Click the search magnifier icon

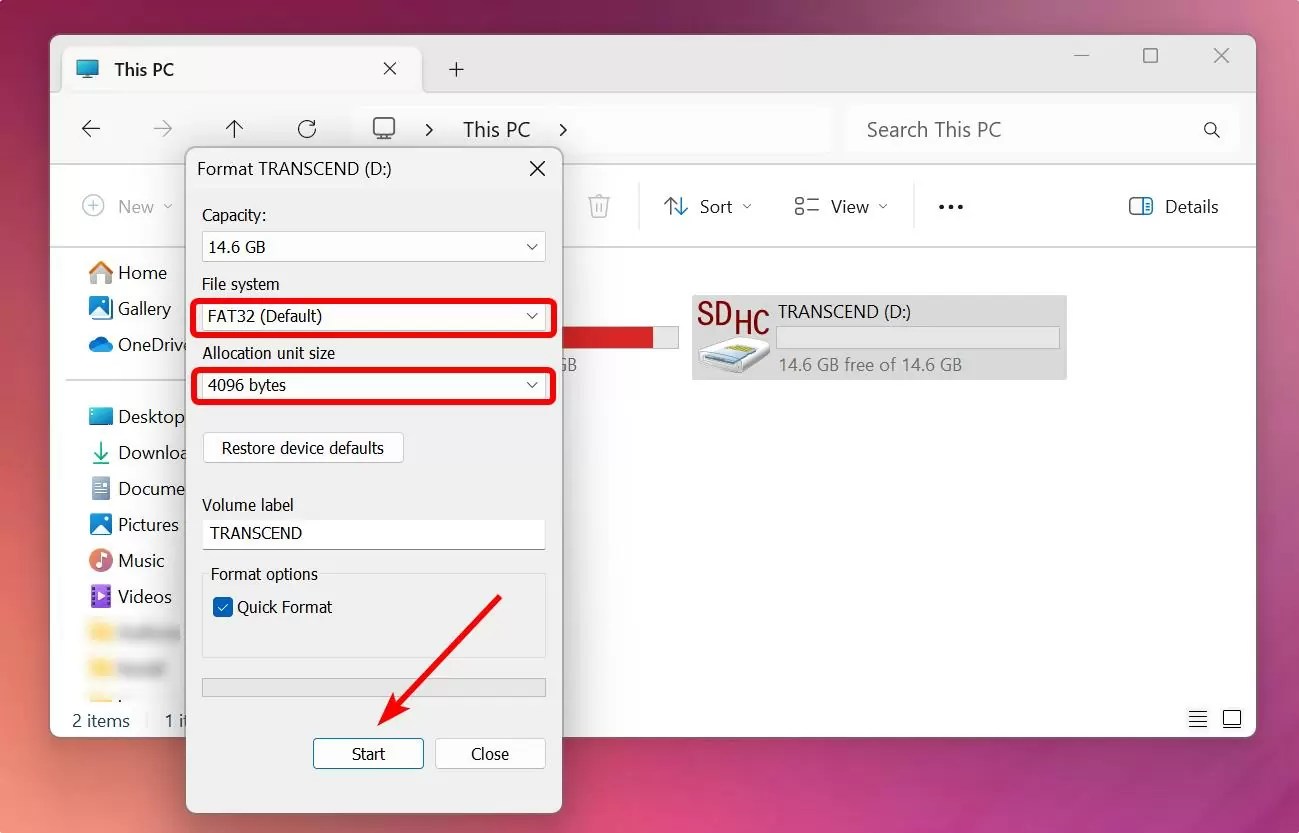[x=1211, y=129]
